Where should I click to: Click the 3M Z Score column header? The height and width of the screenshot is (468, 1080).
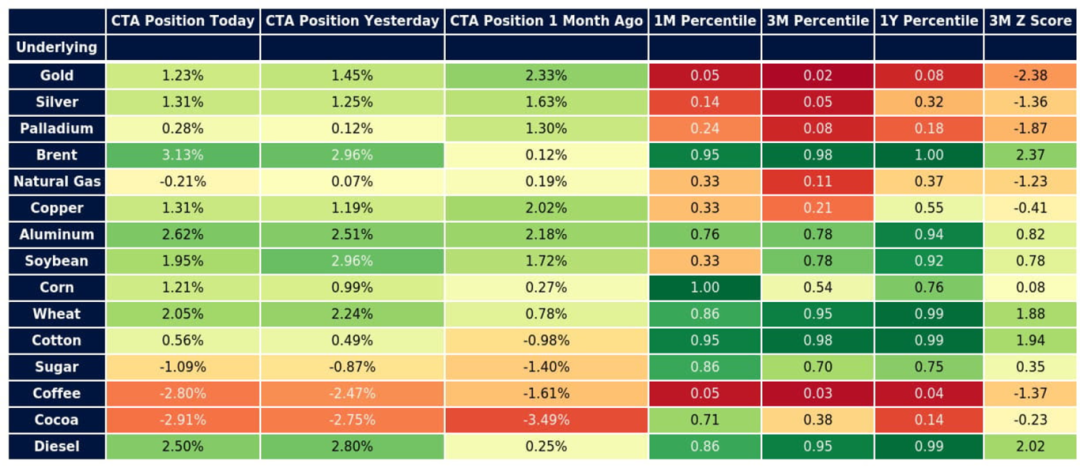click(1032, 21)
